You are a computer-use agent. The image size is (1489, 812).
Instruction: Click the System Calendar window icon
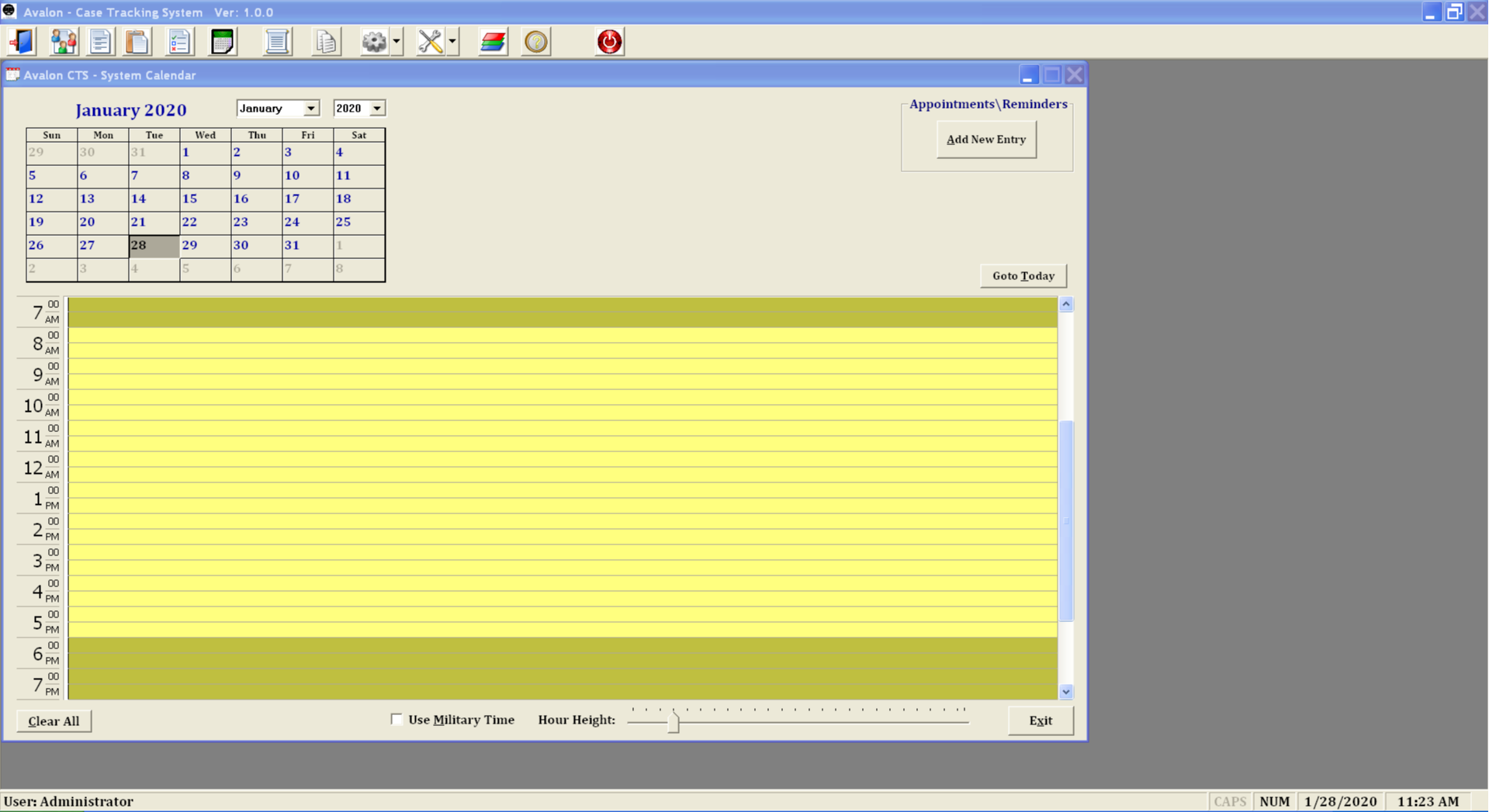12,74
